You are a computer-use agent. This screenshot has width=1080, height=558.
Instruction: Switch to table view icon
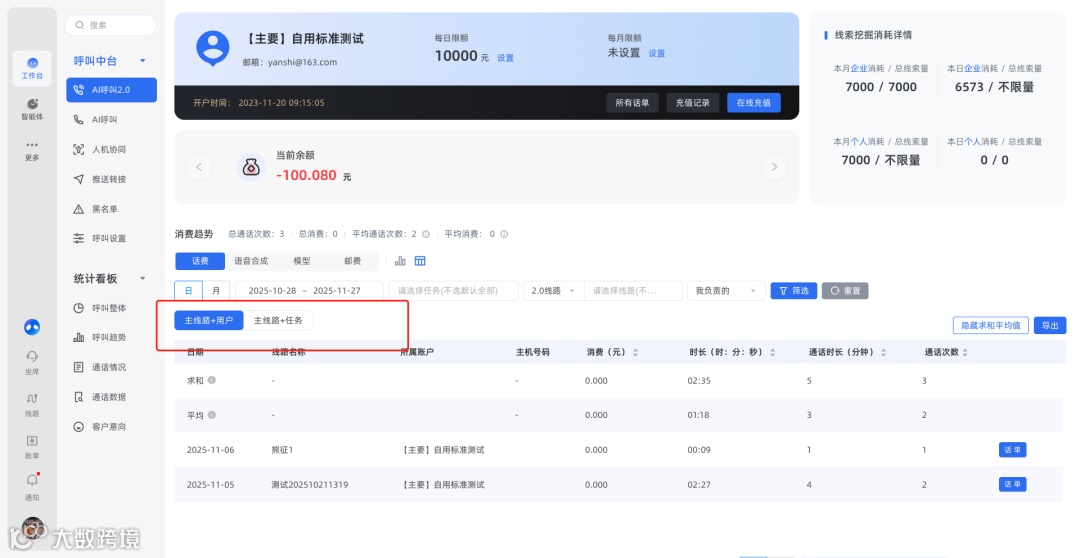pyautogui.click(x=420, y=261)
